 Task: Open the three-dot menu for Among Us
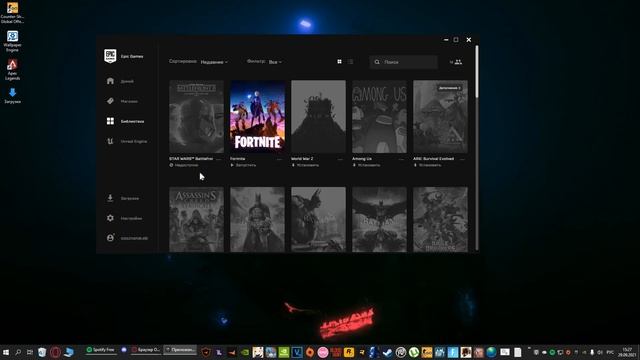(x=402, y=159)
